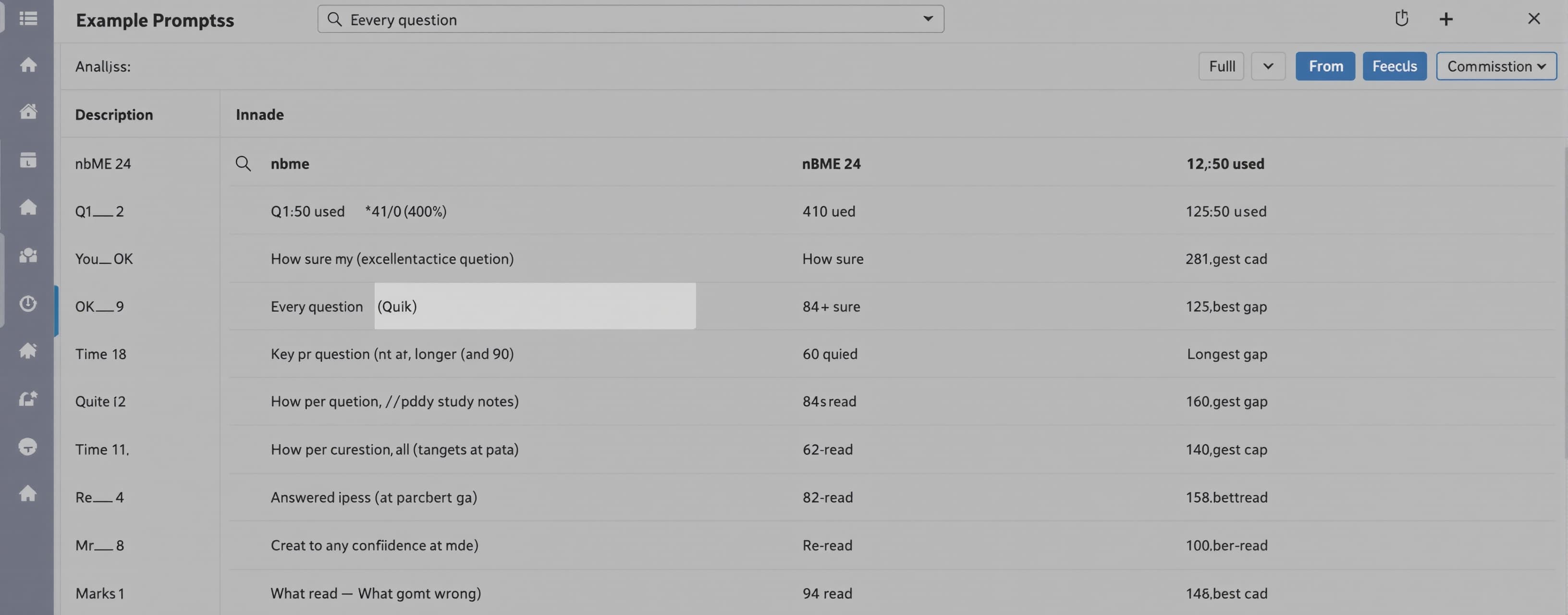1568x615 pixels.
Task: Click the plus icon to add new
Action: click(1445, 19)
